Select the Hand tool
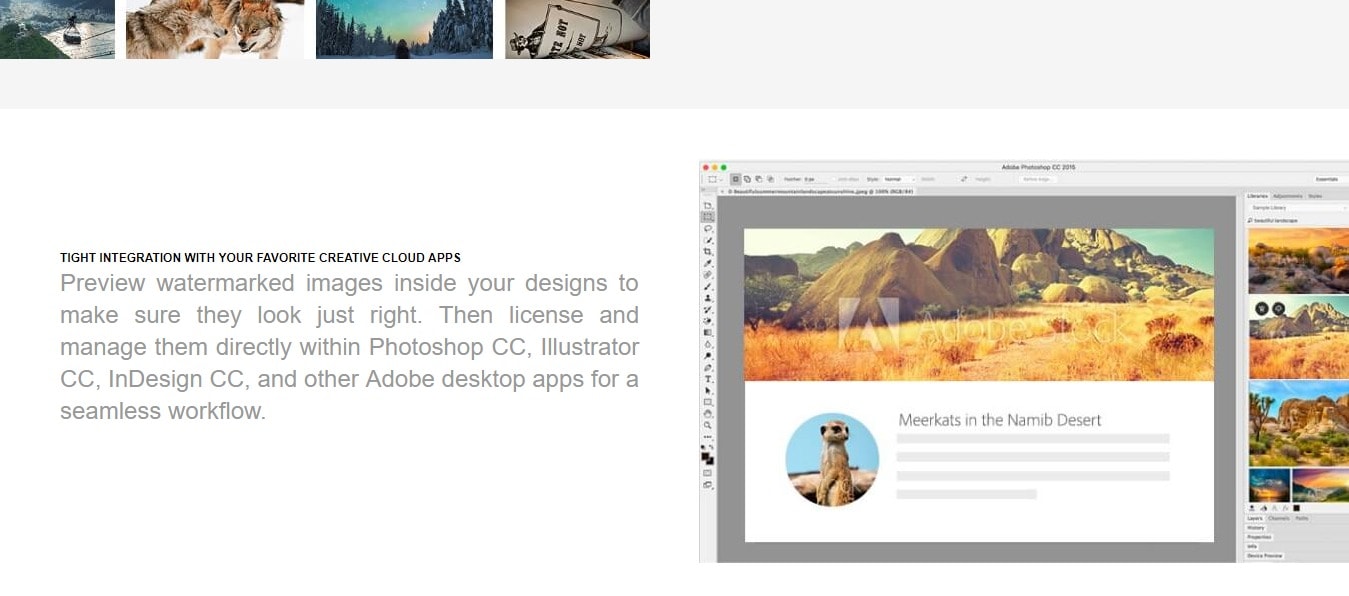Screen dimensions: 1349x596 708,413
